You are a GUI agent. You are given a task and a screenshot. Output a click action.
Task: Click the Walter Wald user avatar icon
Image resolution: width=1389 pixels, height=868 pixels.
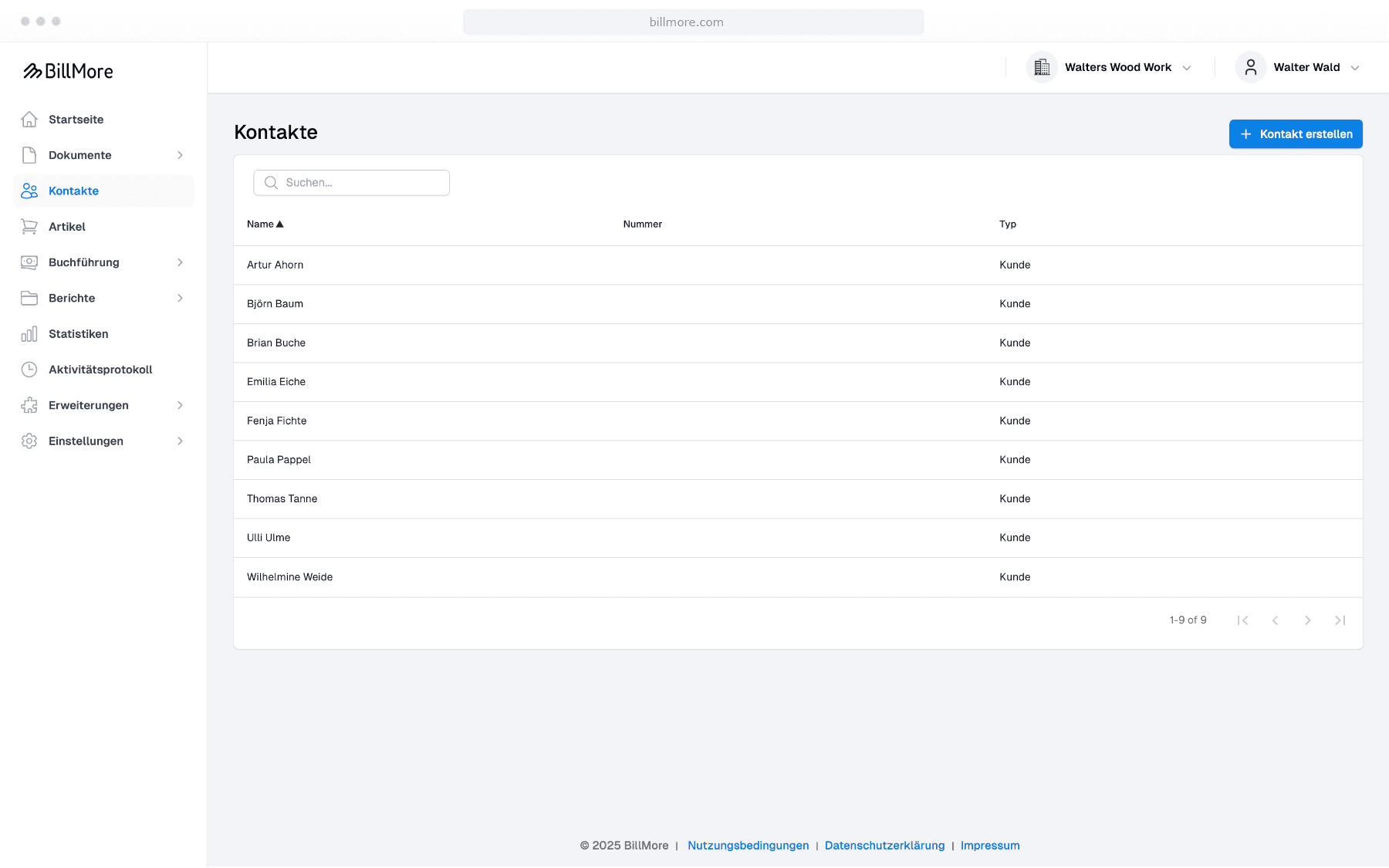click(x=1250, y=67)
